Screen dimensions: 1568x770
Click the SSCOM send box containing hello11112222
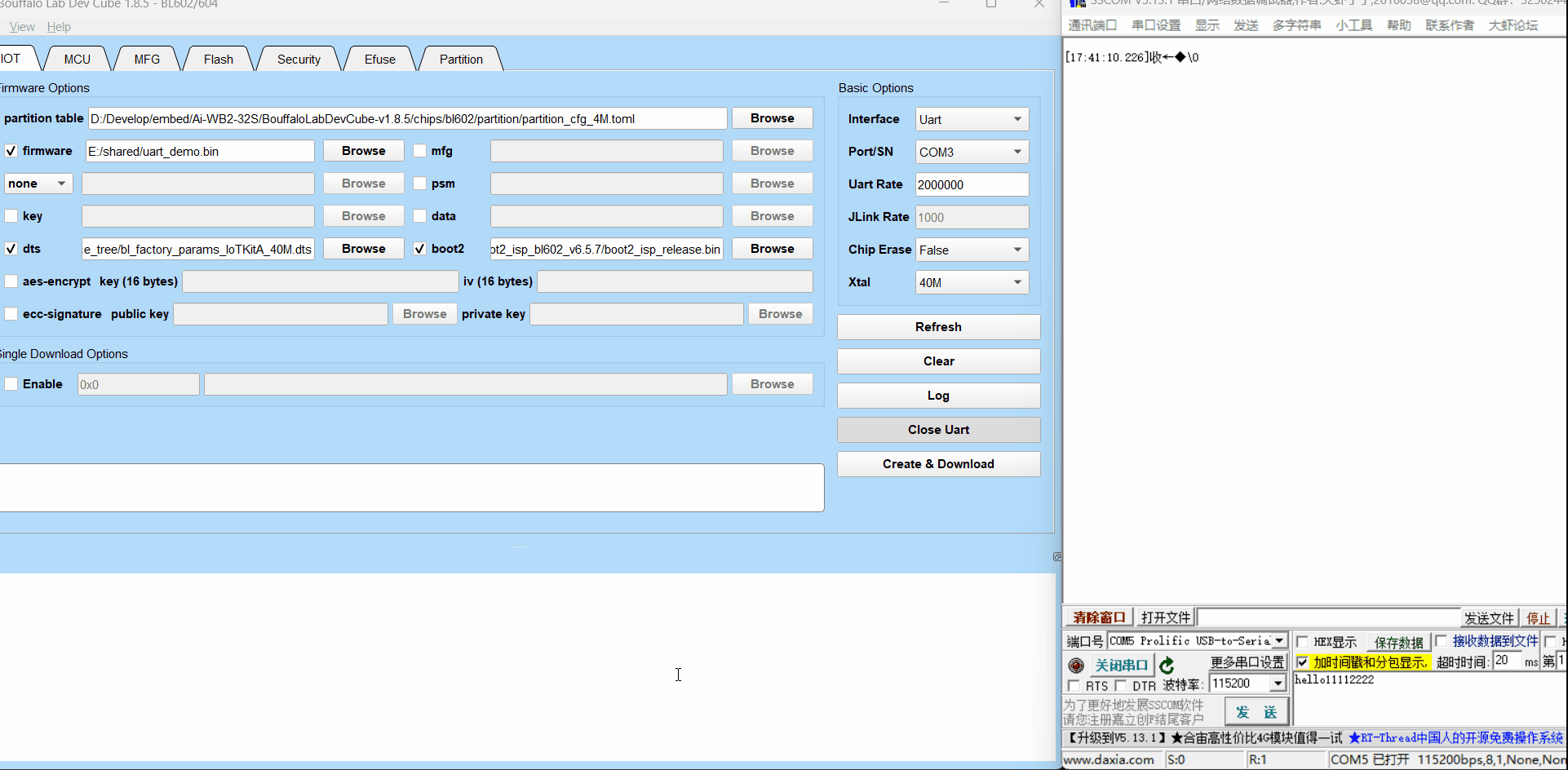point(1428,698)
